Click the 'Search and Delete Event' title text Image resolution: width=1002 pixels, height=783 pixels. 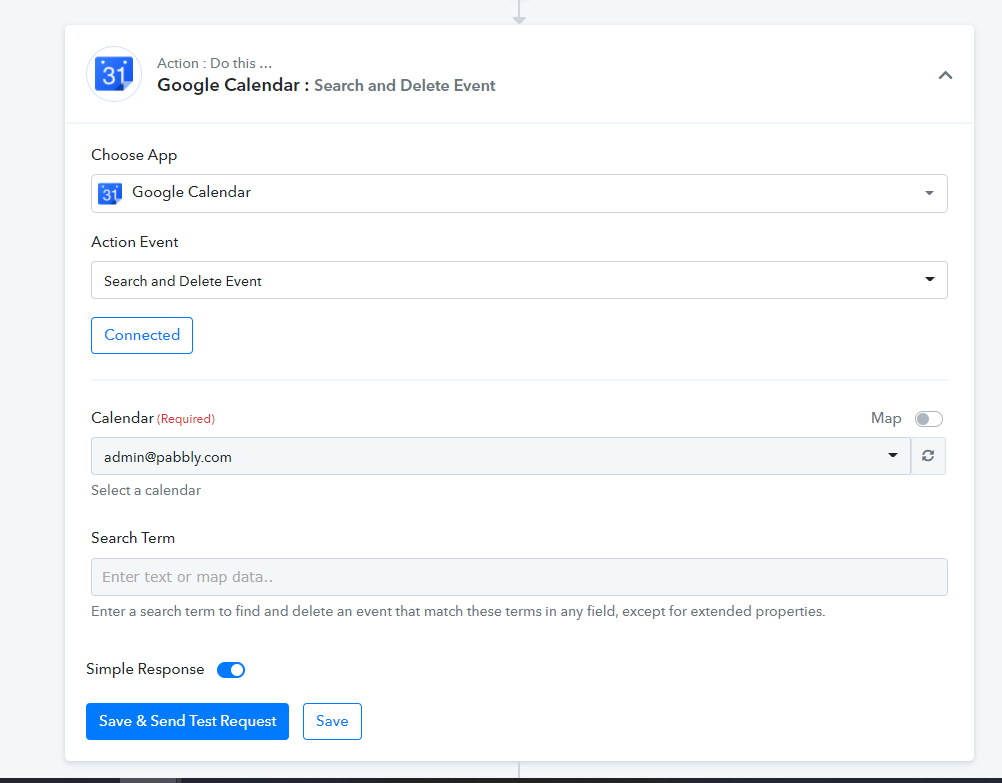pyautogui.click(x=405, y=86)
